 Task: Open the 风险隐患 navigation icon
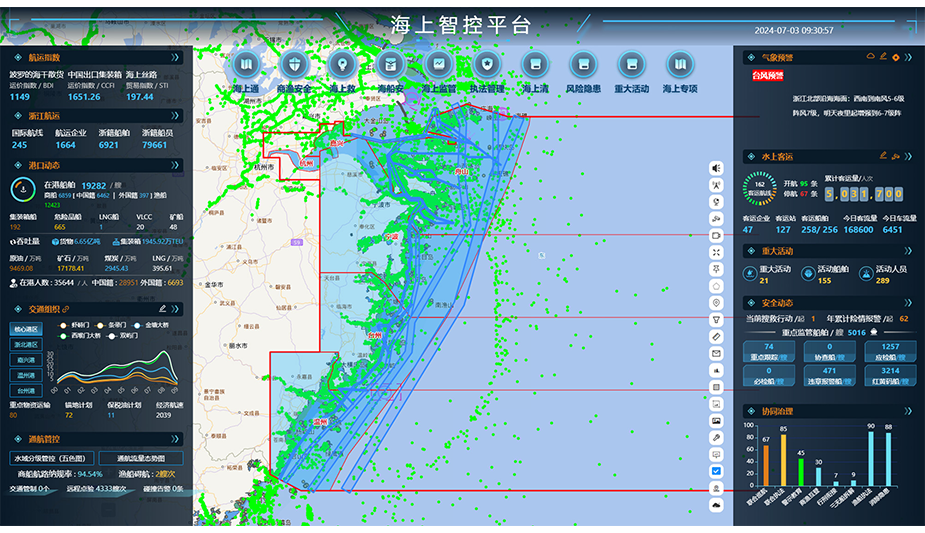tap(583, 65)
